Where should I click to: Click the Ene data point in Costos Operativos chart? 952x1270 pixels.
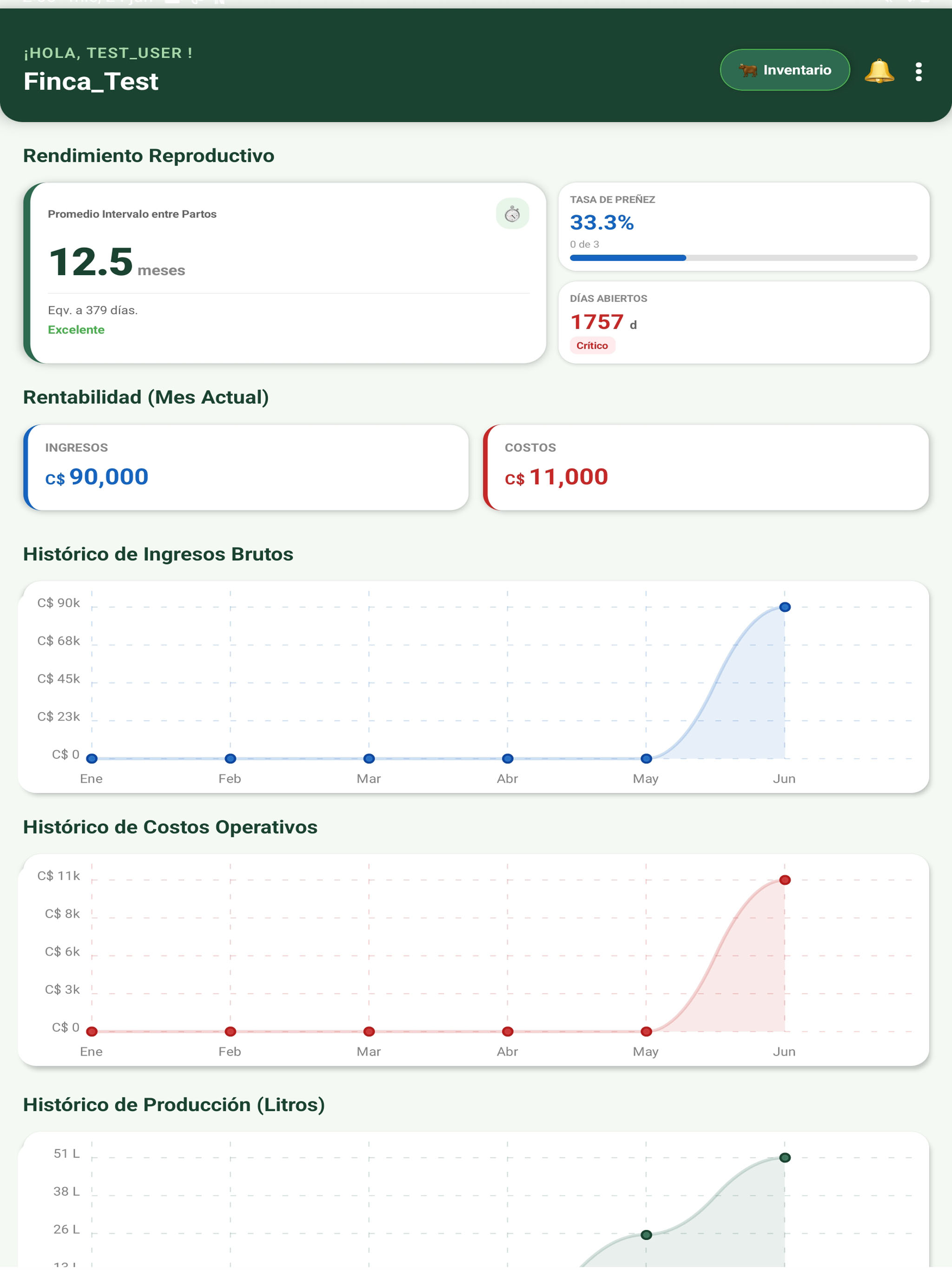92,1032
